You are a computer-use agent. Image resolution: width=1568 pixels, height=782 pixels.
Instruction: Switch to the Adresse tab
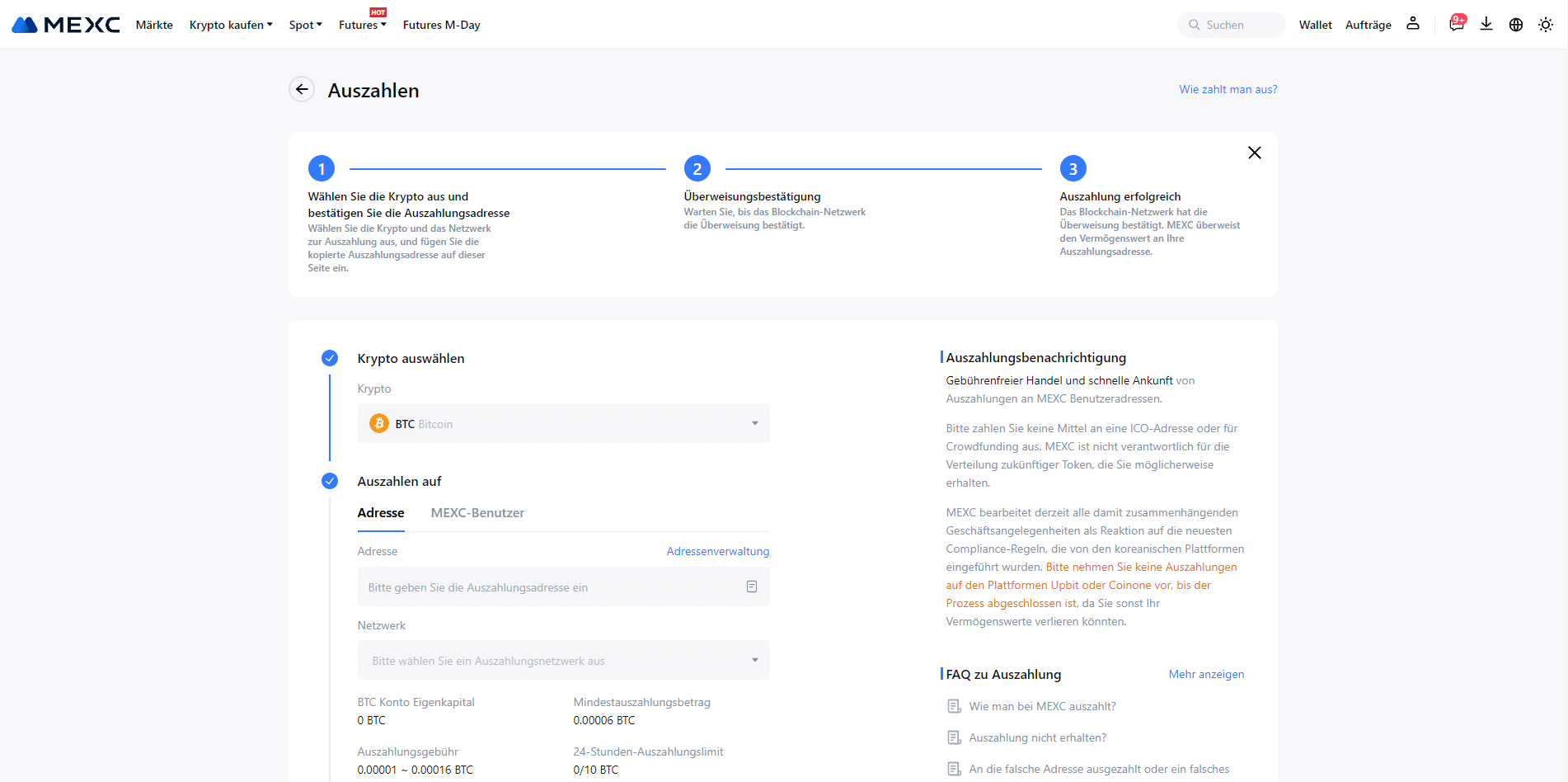(381, 513)
